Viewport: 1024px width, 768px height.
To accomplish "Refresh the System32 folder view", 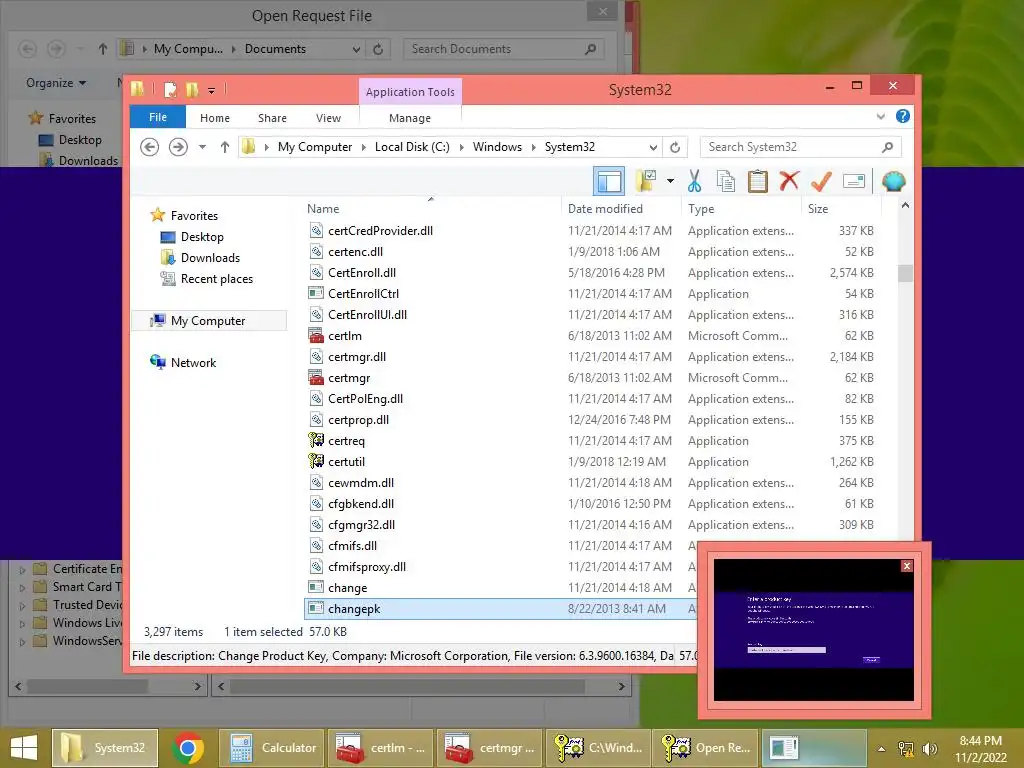I will tap(675, 147).
